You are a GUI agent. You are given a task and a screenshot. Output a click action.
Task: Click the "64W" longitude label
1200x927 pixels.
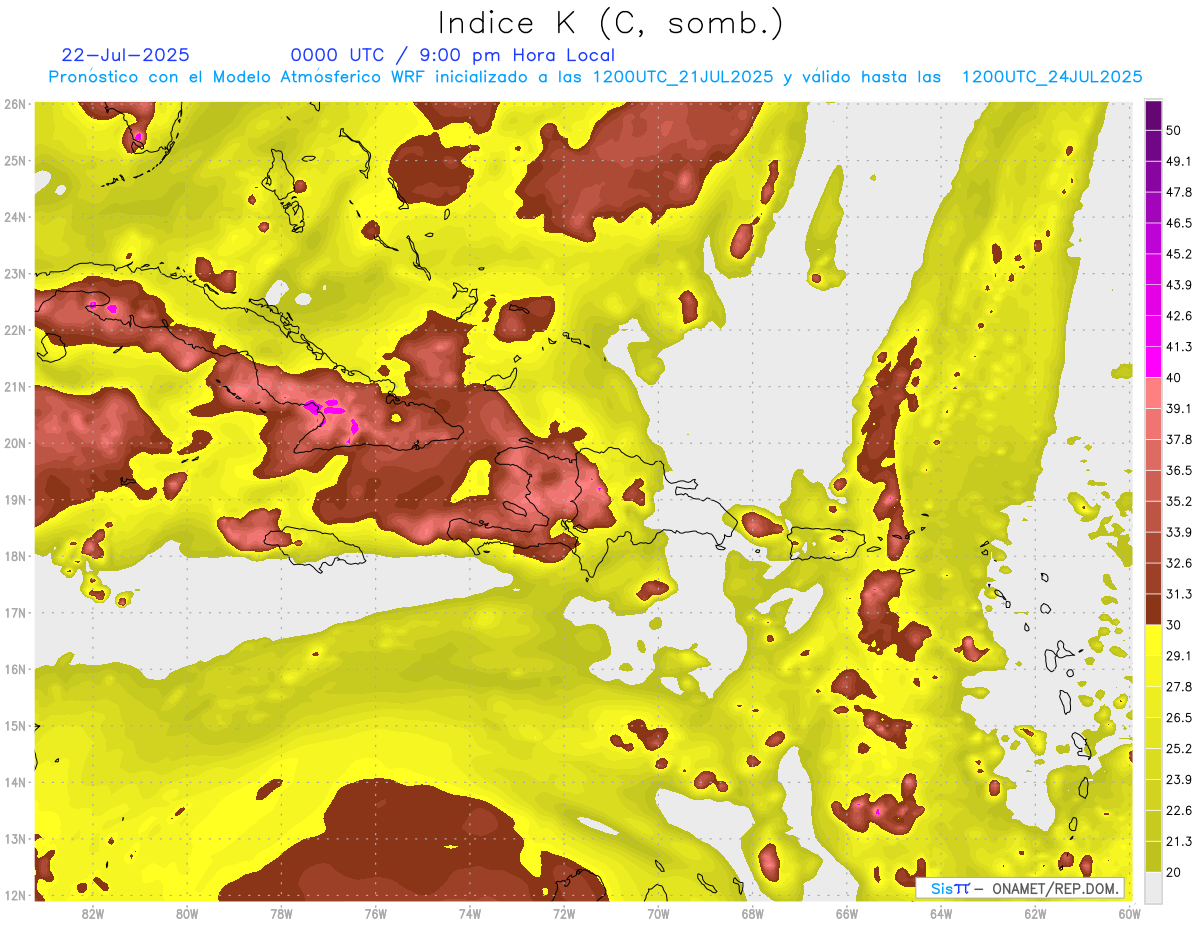[941, 914]
